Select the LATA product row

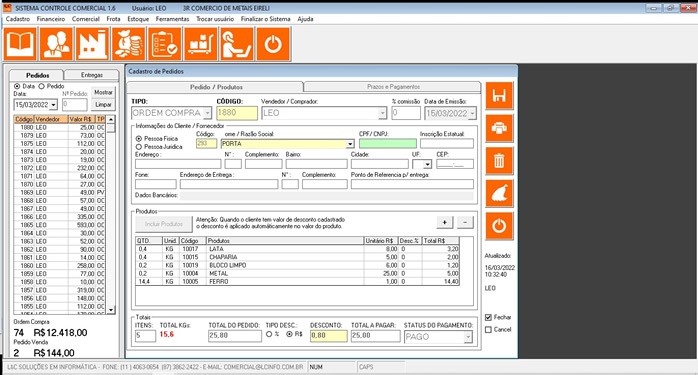297,249
